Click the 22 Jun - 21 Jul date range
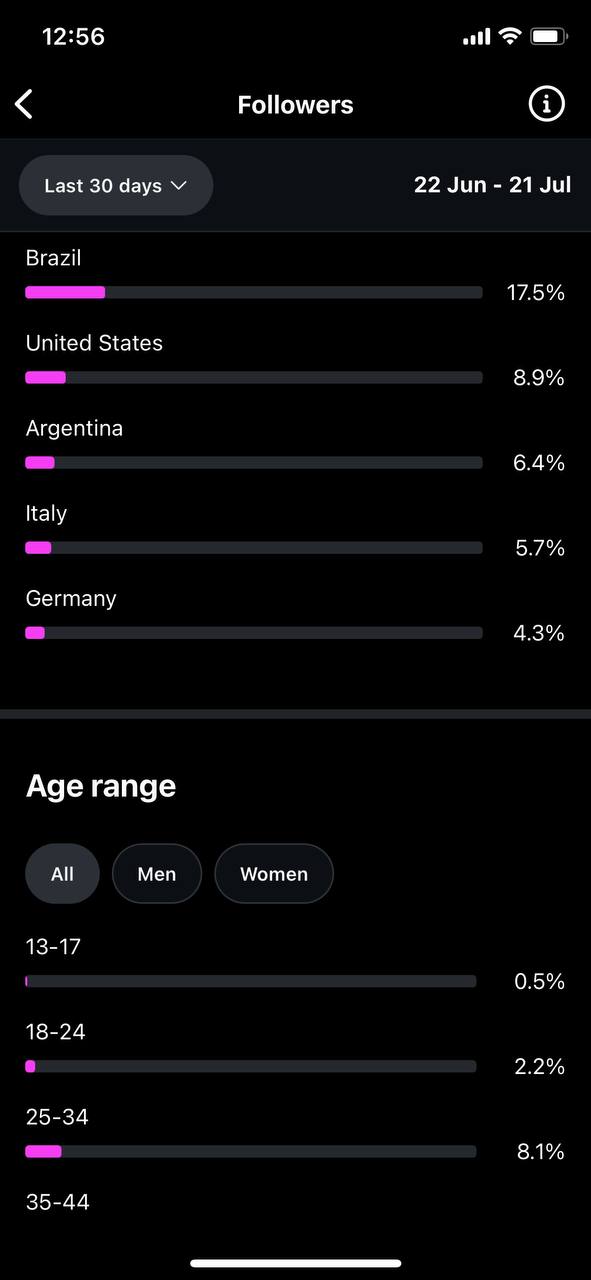The height and width of the screenshot is (1280, 591). tap(493, 185)
